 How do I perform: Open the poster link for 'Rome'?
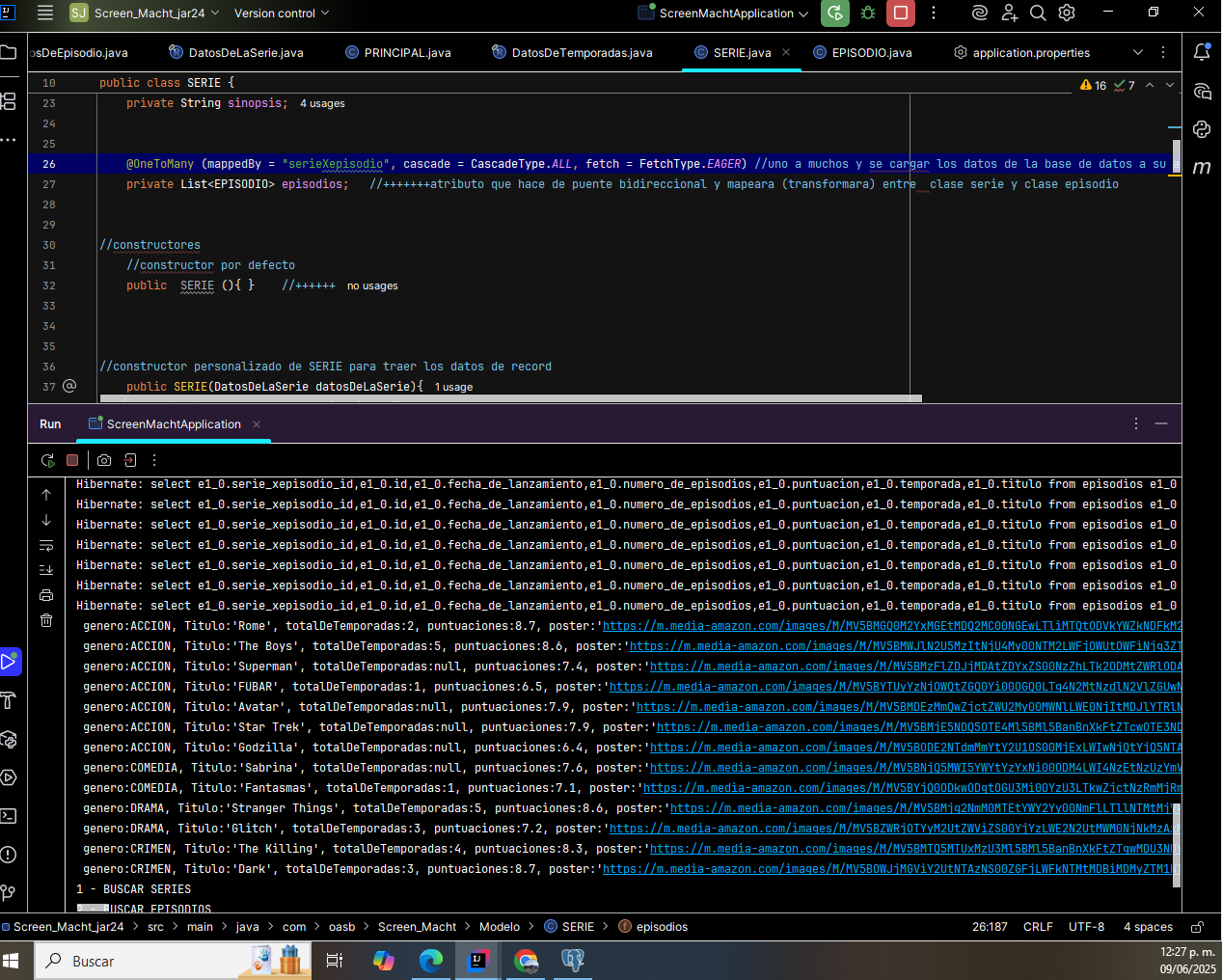pos(892,626)
